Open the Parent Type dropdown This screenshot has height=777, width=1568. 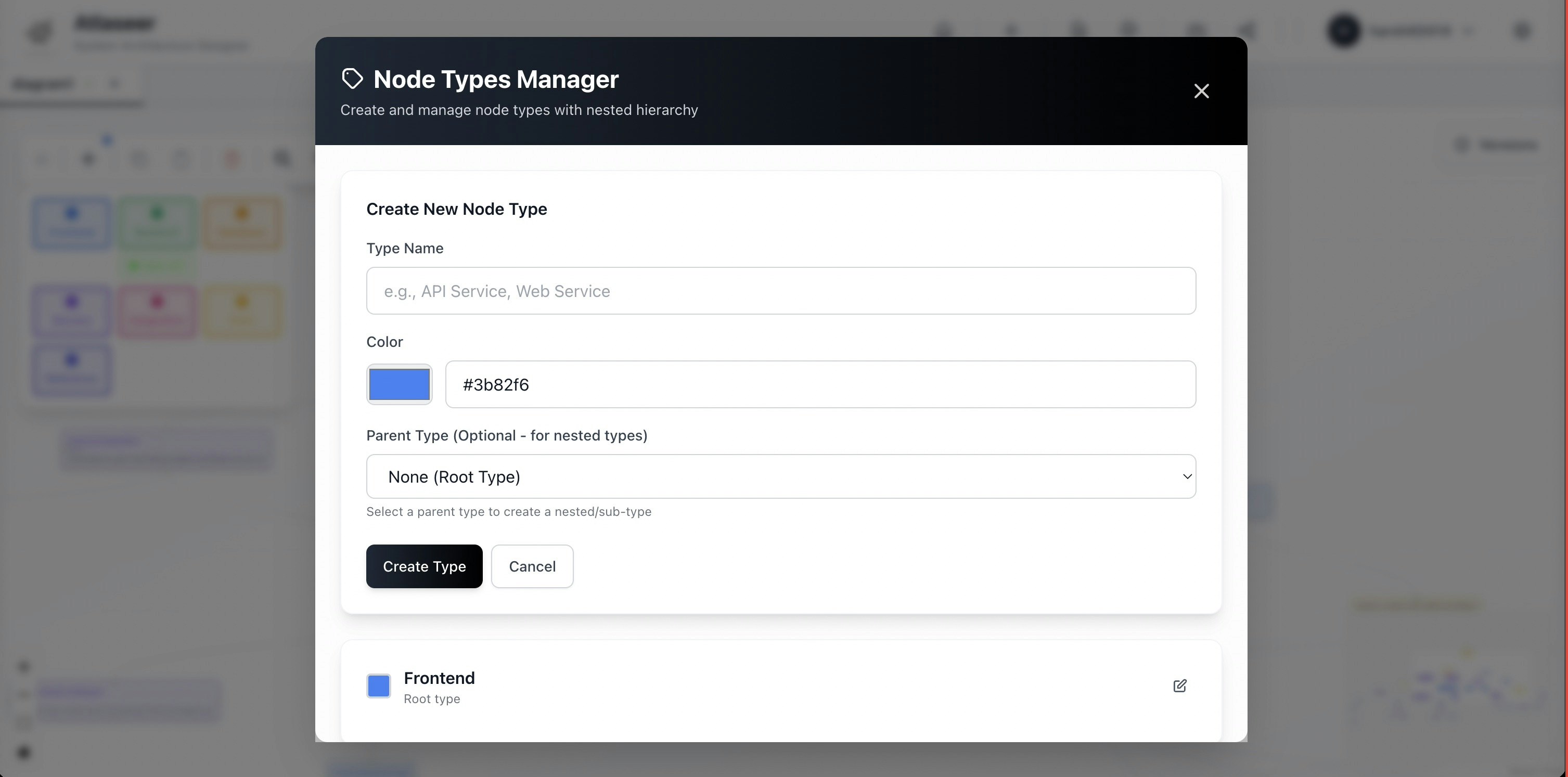780,476
